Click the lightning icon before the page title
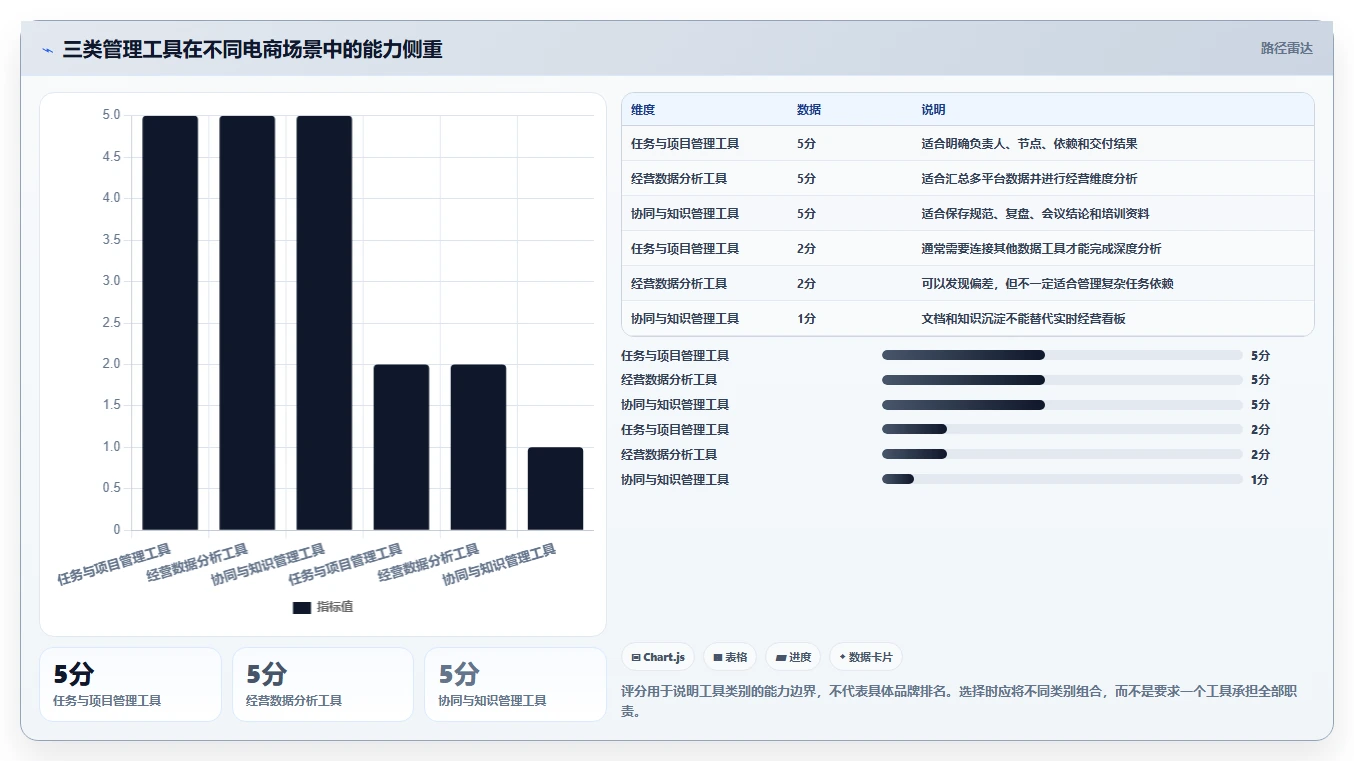The width and height of the screenshot is (1354, 761). [48, 49]
